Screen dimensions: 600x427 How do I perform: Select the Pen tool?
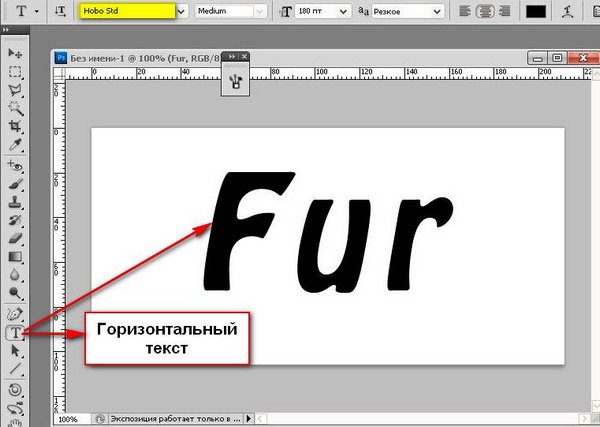15,314
